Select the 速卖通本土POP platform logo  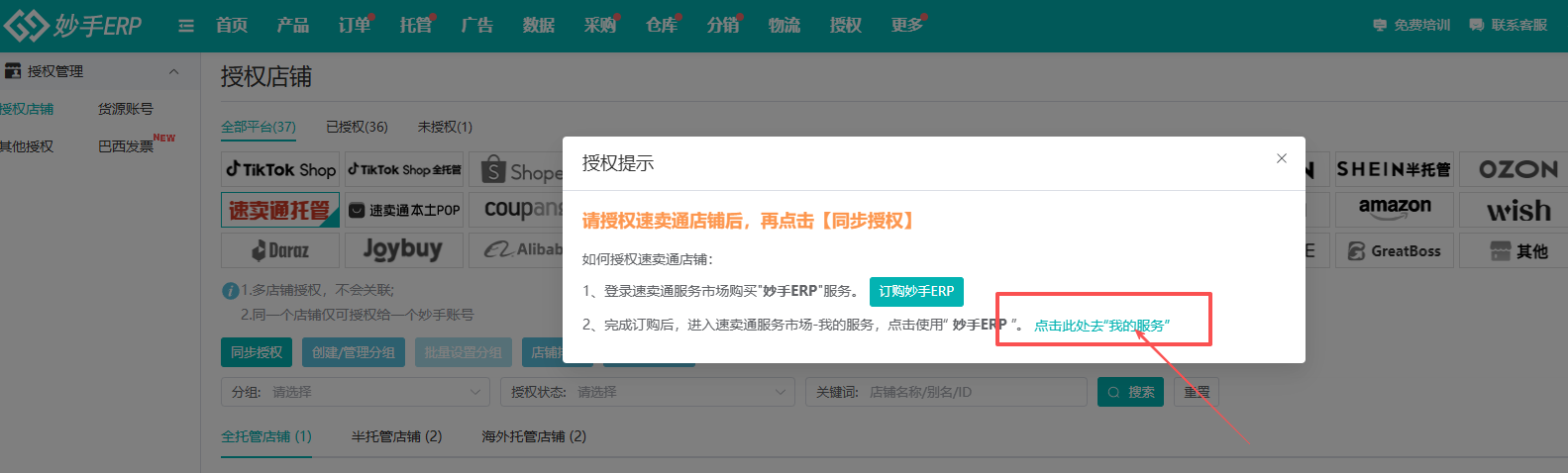404,210
